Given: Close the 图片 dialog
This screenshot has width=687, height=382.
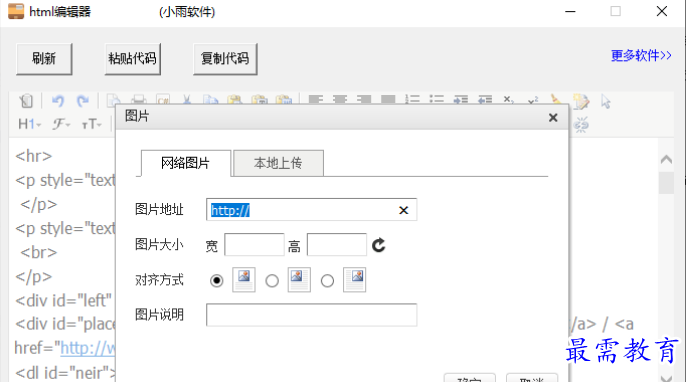Looking at the screenshot, I should (x=553, y=117).
